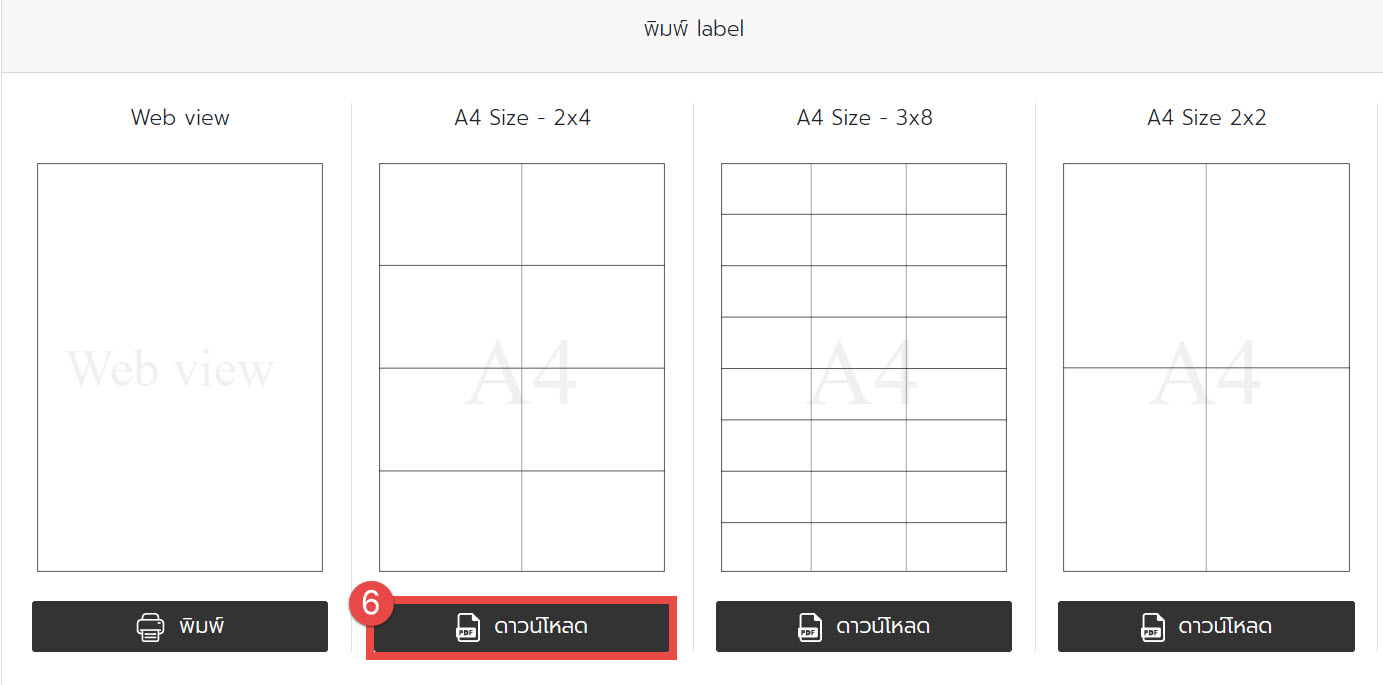The image size is (1383, 685).
Task: Click the A4 watermark inside the 2x2 preview
Action: 1206,372
